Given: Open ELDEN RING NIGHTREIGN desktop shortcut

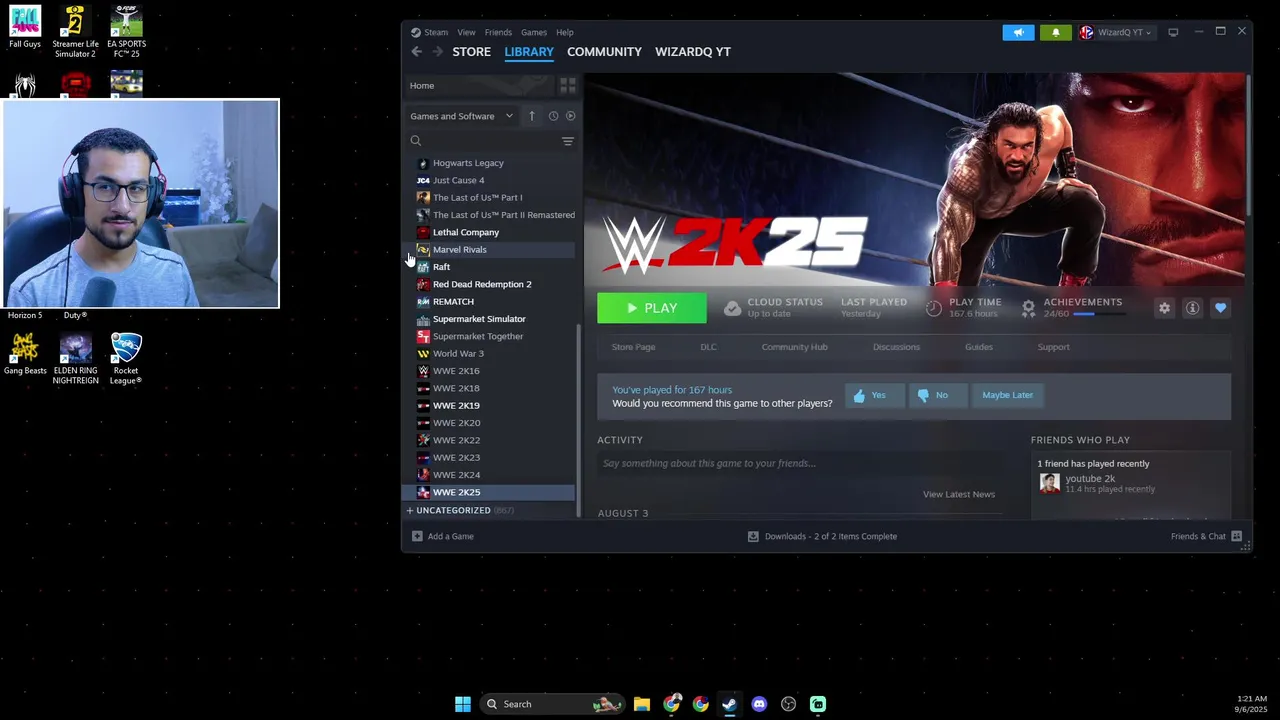Looking at the screenshot, I should coord(76,359).
